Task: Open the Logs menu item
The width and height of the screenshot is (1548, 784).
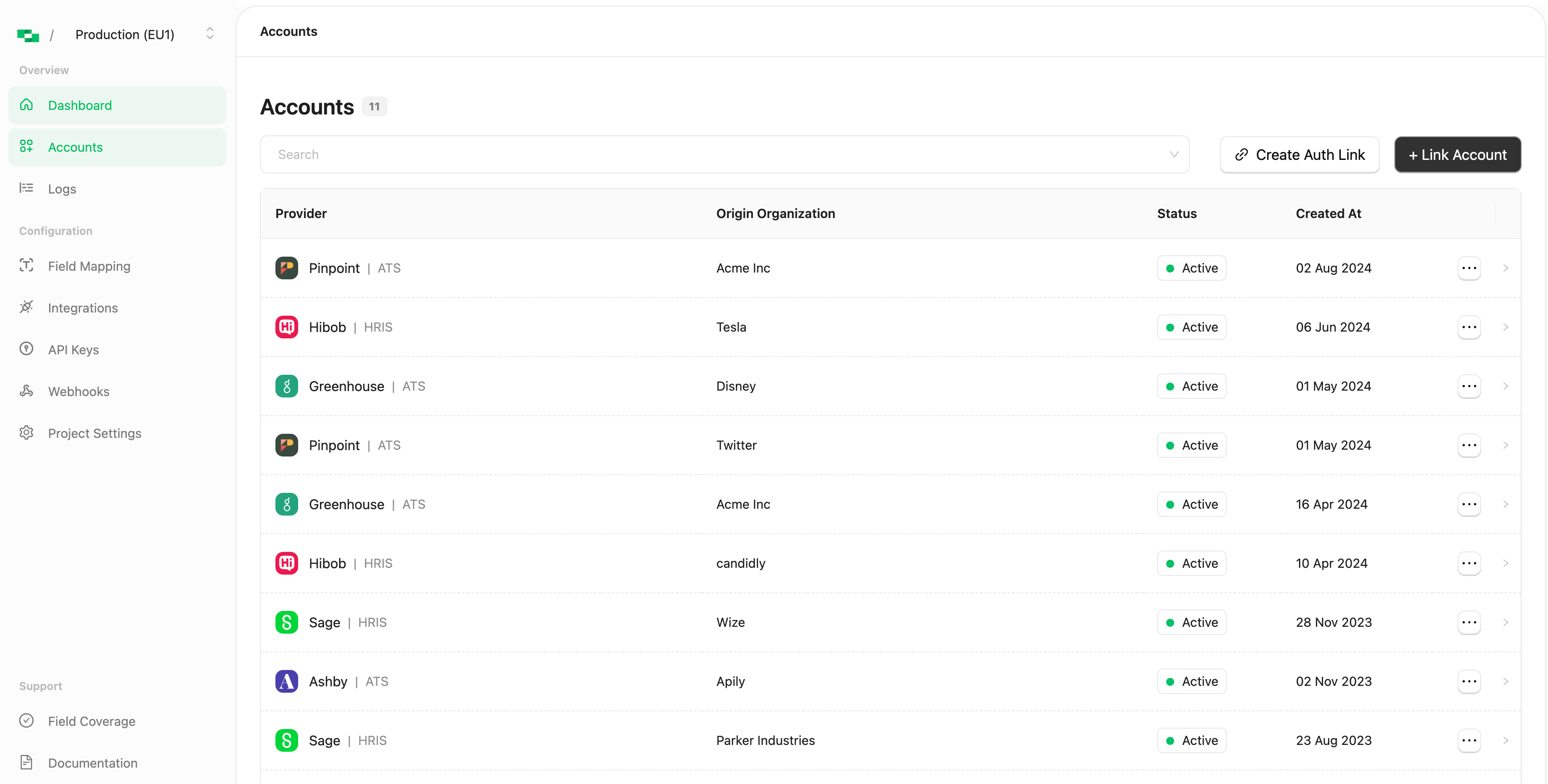Action: 62,188
